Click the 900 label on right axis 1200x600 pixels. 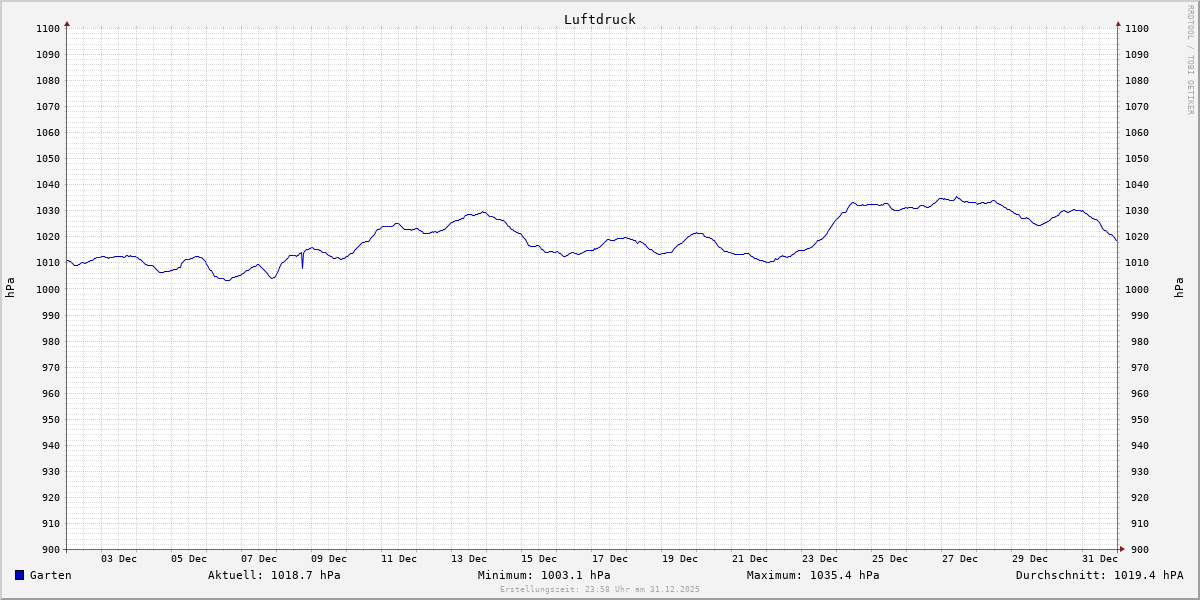(x=1136, y=549)
